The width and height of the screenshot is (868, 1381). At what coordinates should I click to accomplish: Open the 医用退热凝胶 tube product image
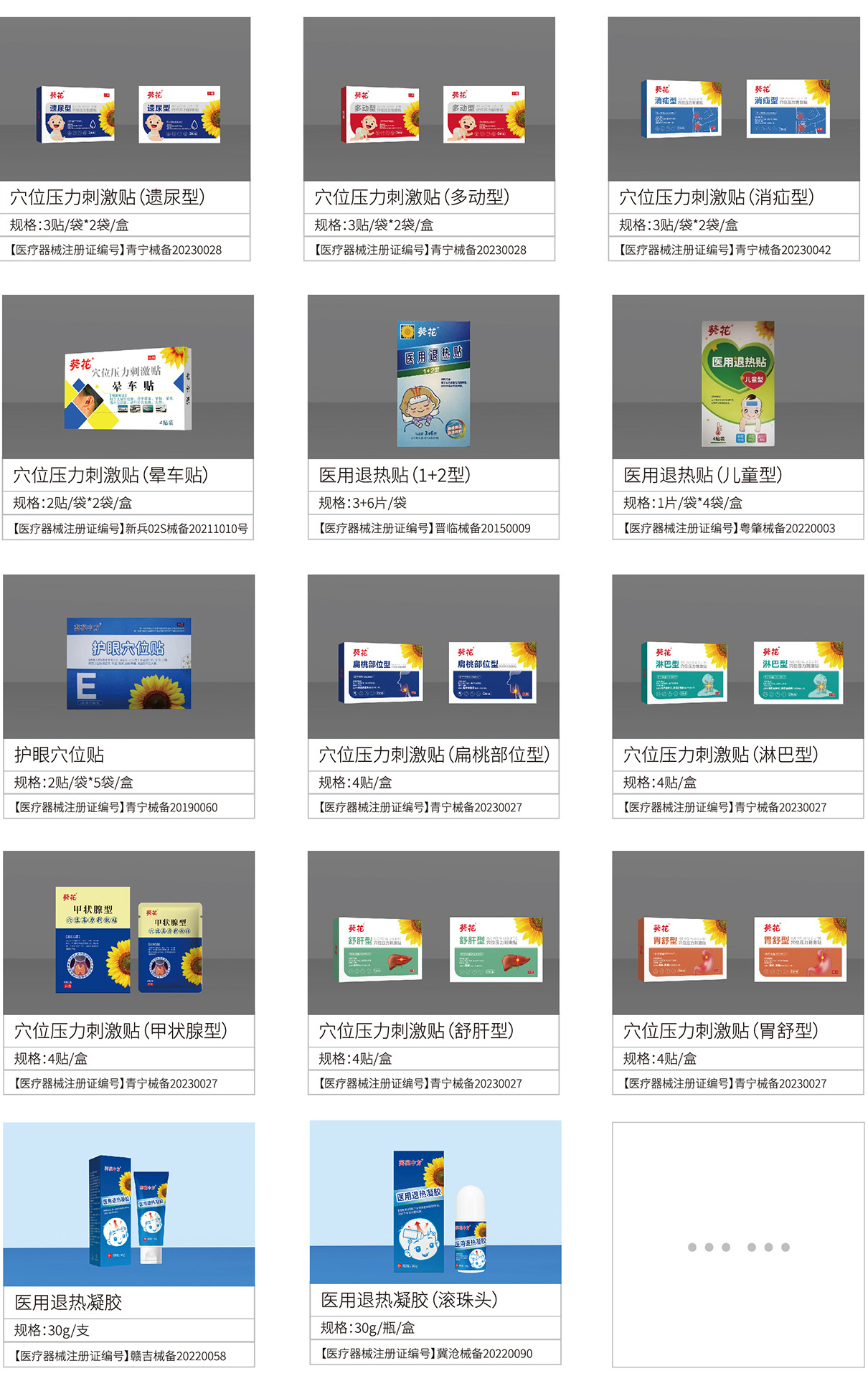click(x=129, y=1205)
